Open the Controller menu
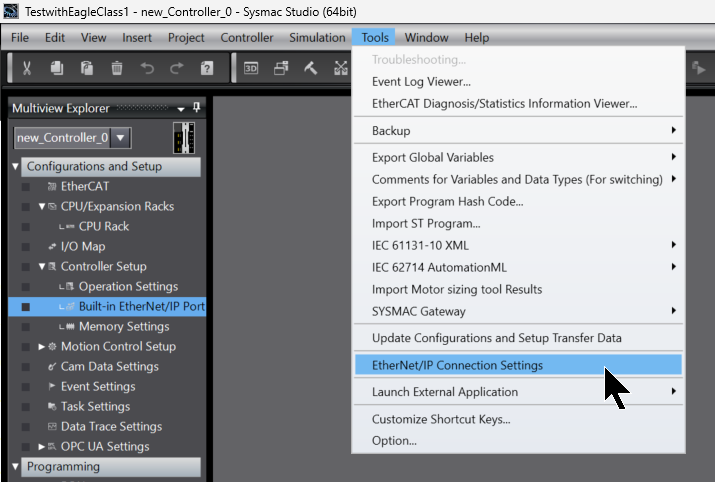Viewport: 715px width, 482px height. [247, 37]
